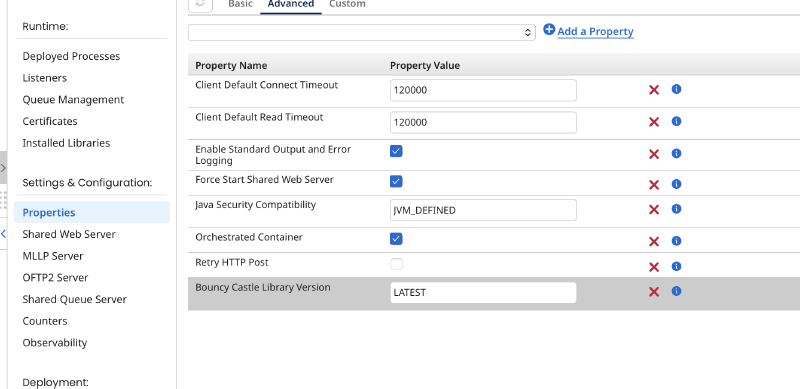Delete the Retry HTTP Post property
Screen dimensions: 800x389
point(654,267)
